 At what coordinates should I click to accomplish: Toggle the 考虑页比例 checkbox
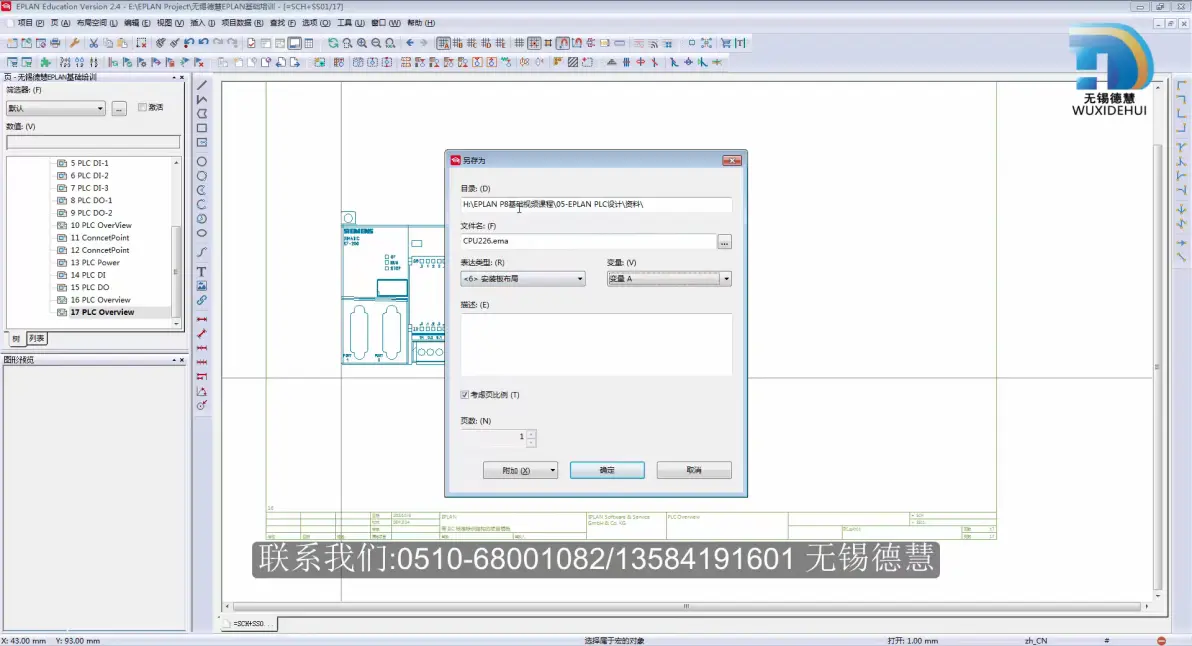pyautogui.click(x=464, y=395)
